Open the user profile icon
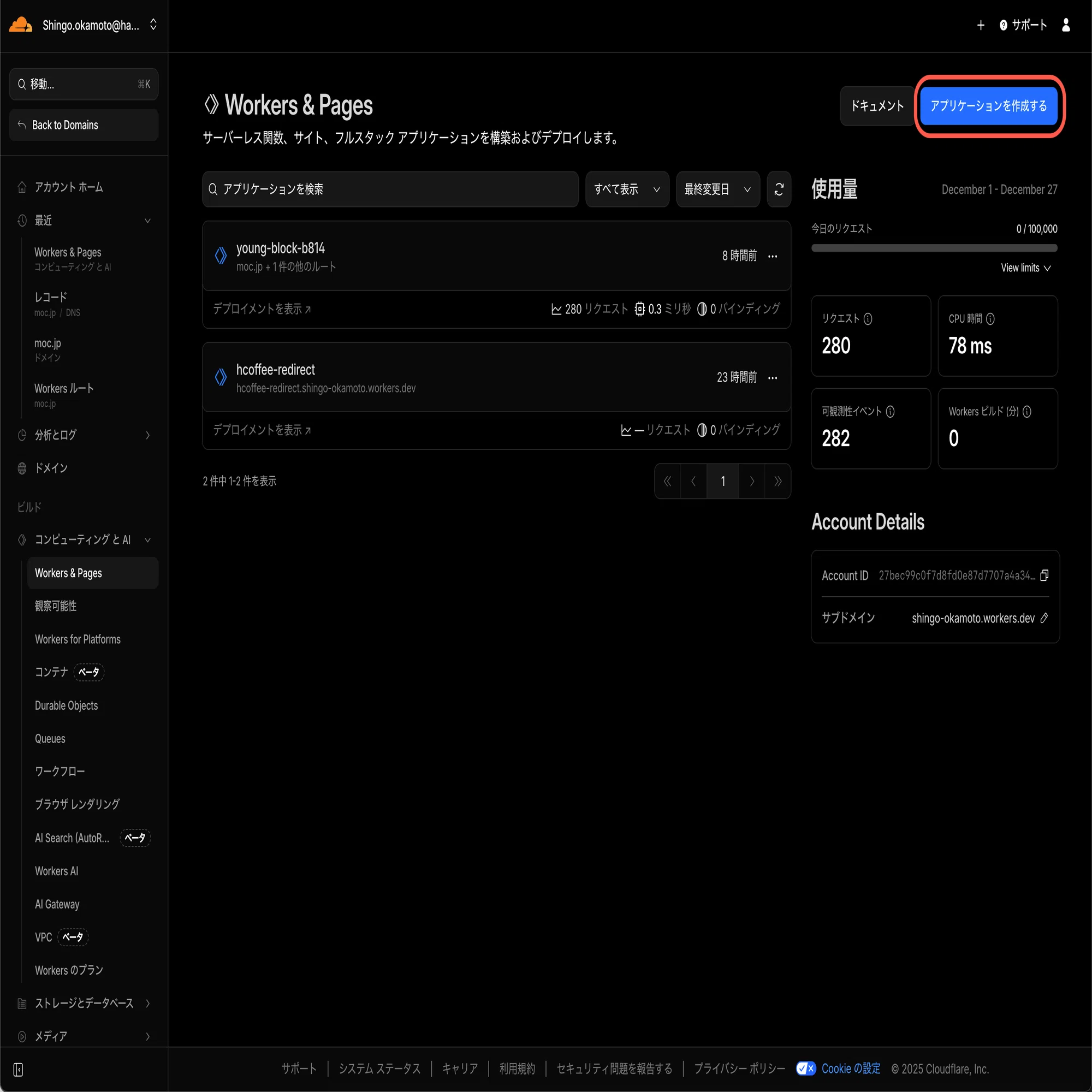Image resolution: width=1092 pixels, height=1092 pixels. 1065,26
